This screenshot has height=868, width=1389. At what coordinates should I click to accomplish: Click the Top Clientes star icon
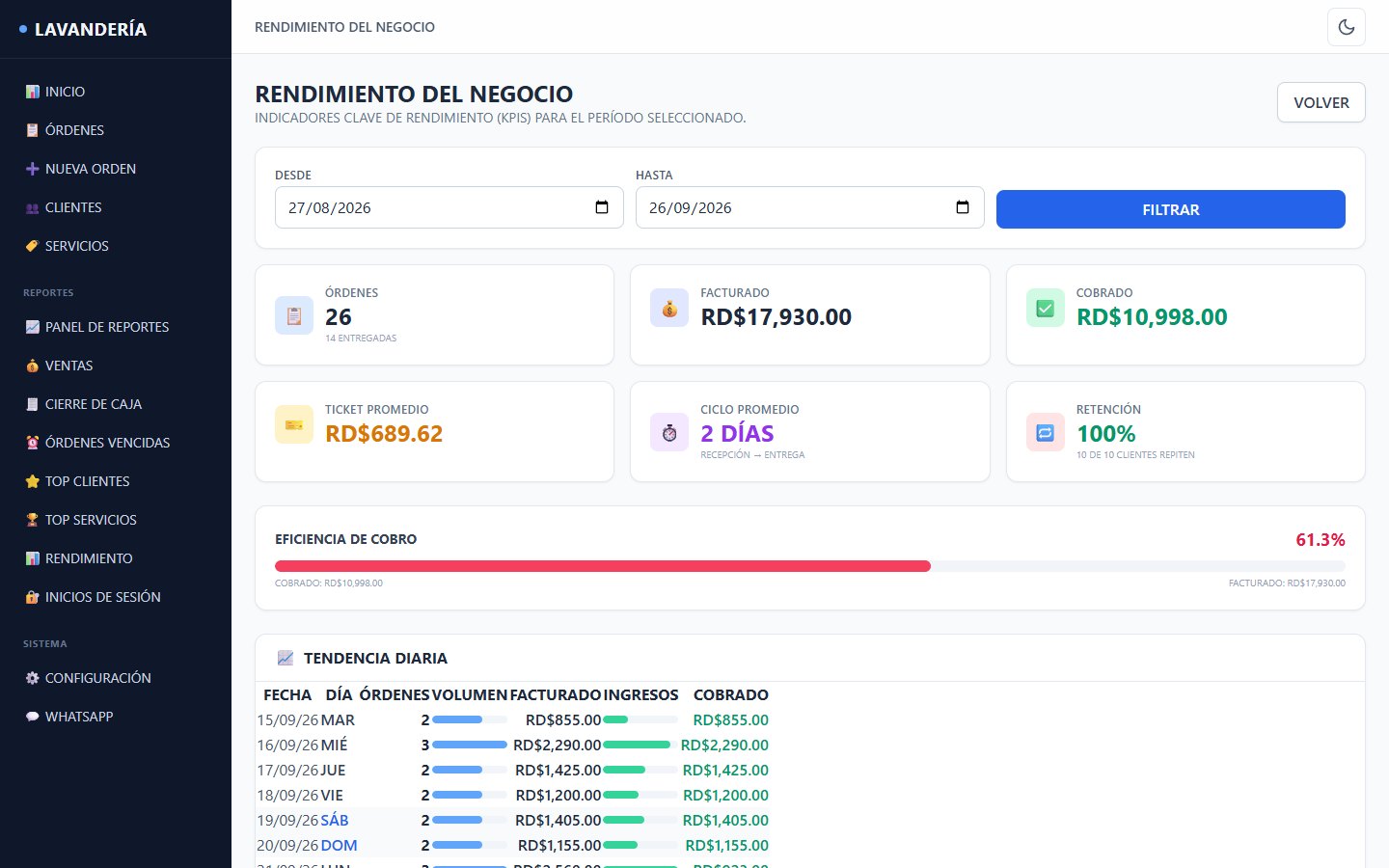pyautogui.click(x=33, y=481)
